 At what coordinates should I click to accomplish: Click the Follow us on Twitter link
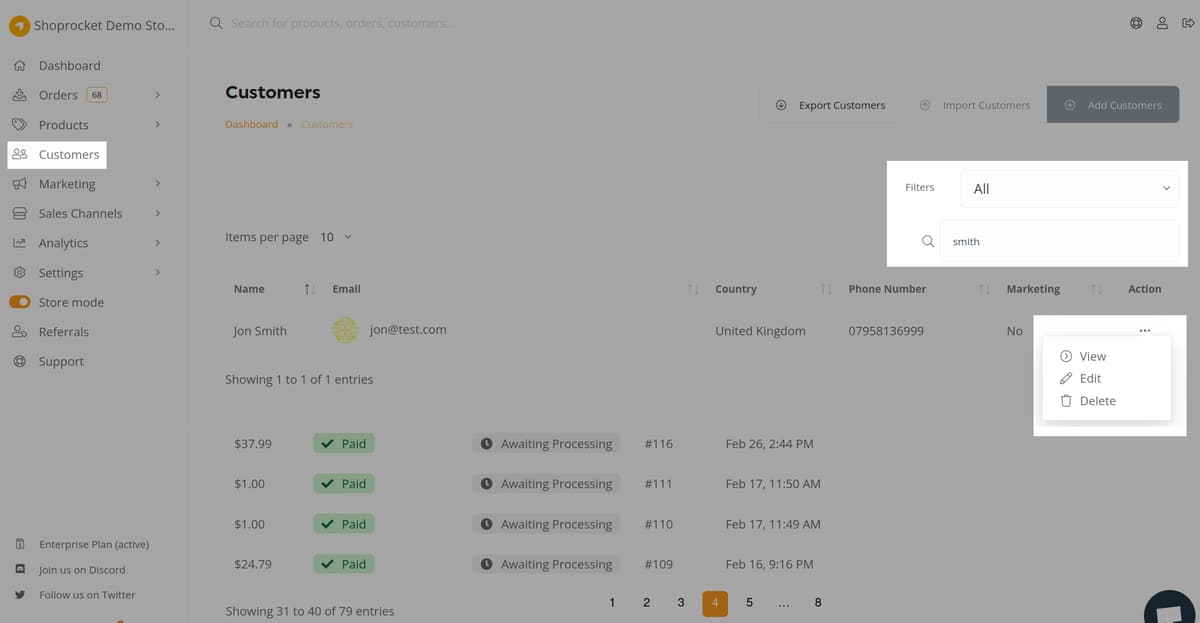(86, 595)
